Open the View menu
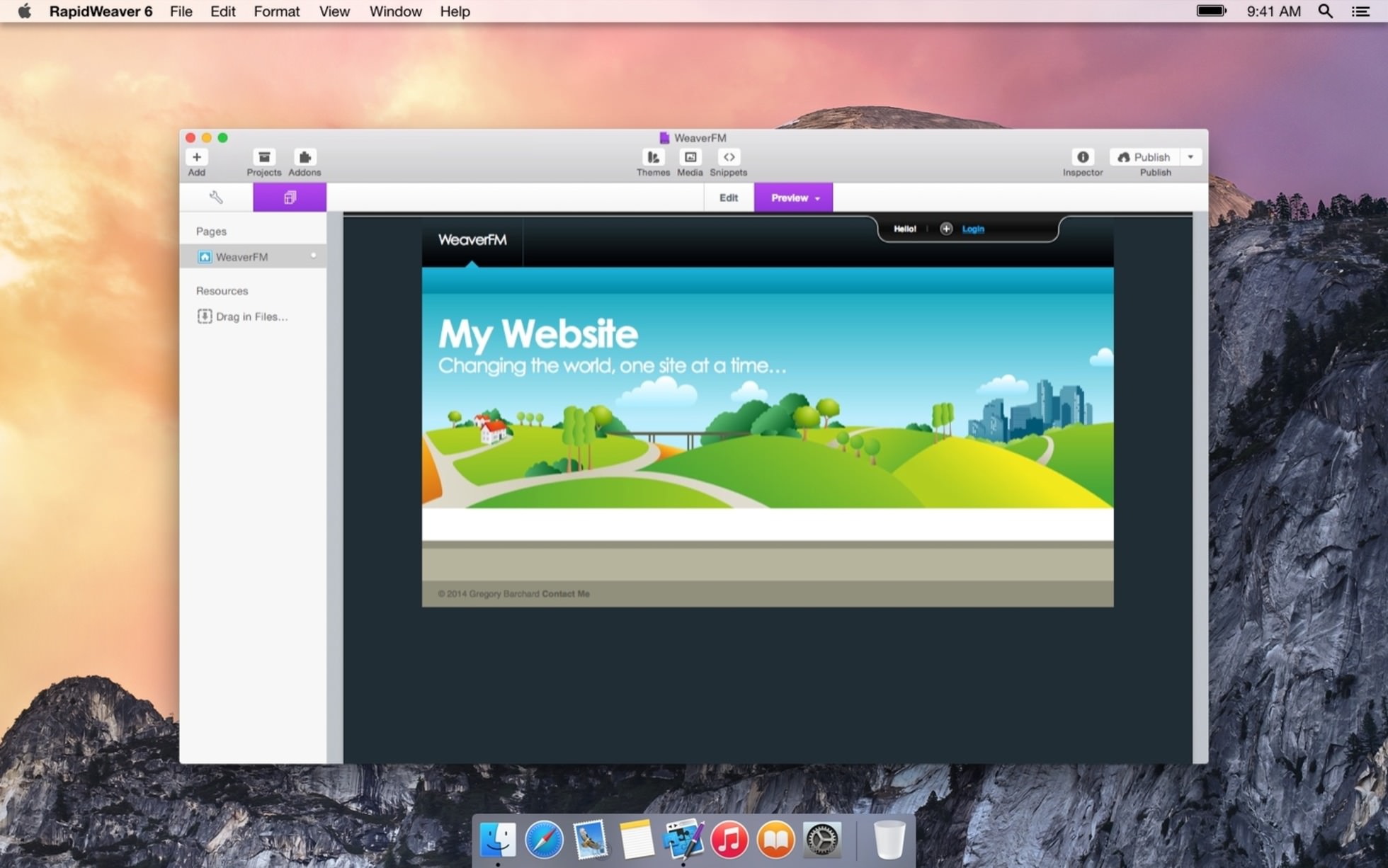Image resolution: width=1388 pixels, height=868 pixels. tap(334, 11)
